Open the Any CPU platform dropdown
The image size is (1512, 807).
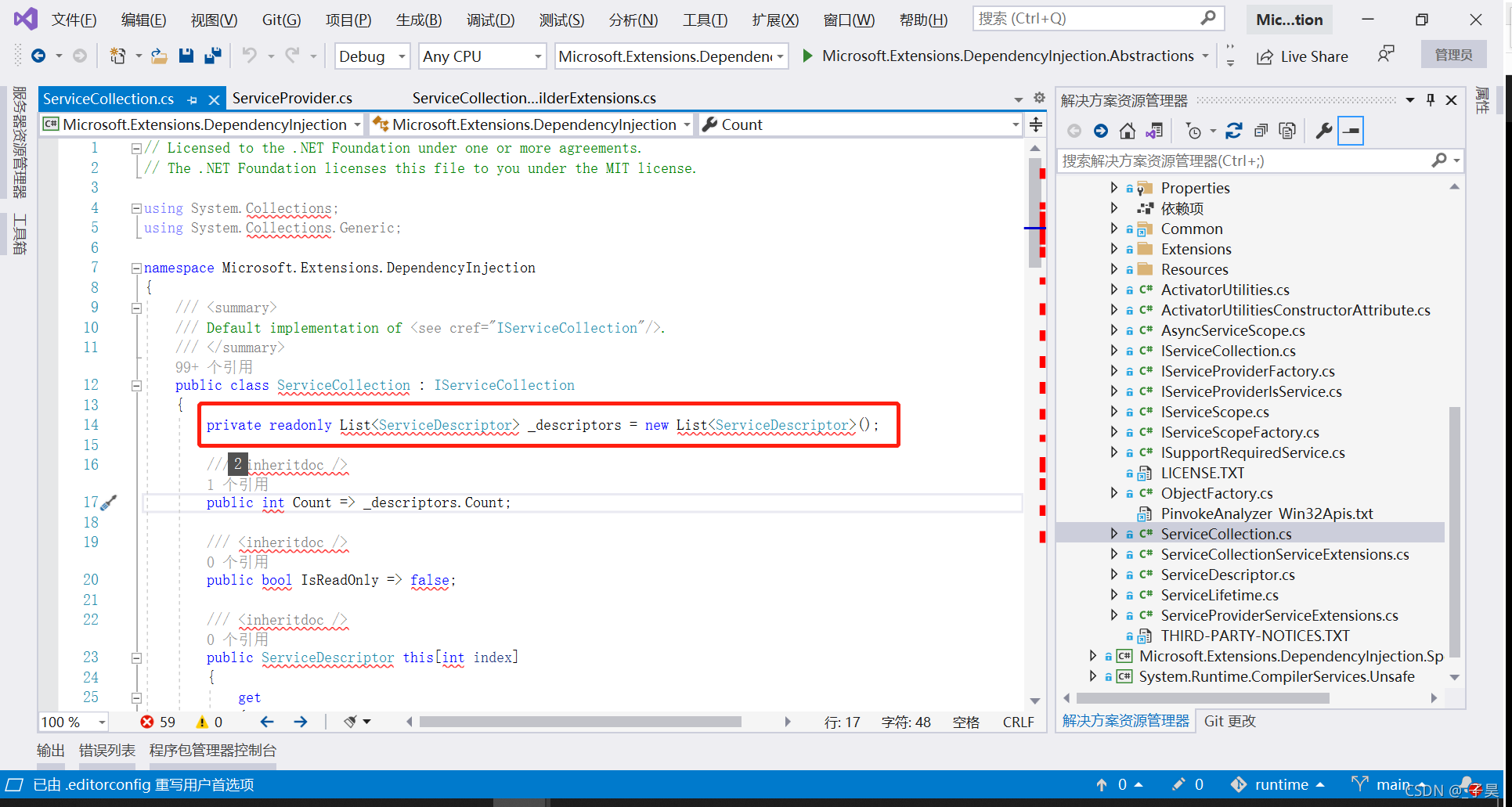[x=482, y=56]
